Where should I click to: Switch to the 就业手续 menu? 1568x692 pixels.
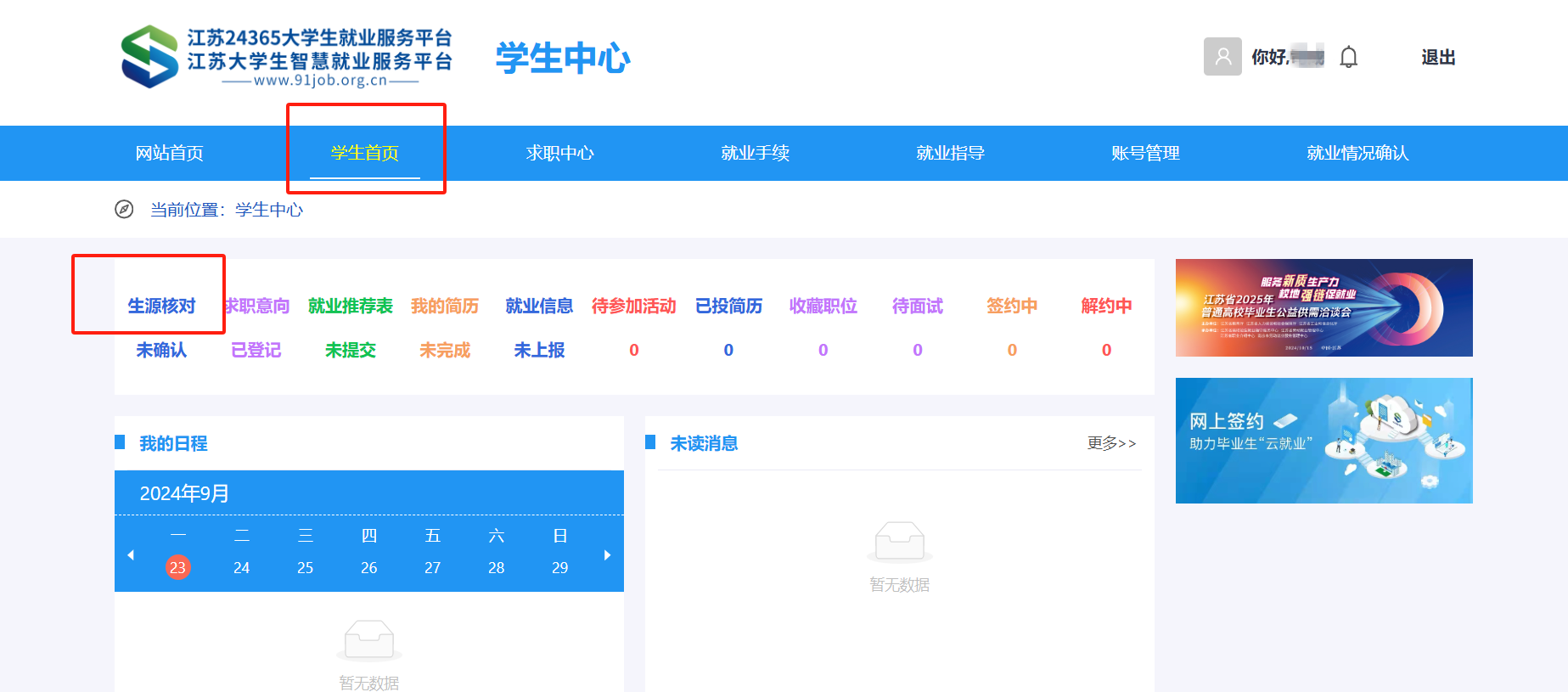[756, 153]
